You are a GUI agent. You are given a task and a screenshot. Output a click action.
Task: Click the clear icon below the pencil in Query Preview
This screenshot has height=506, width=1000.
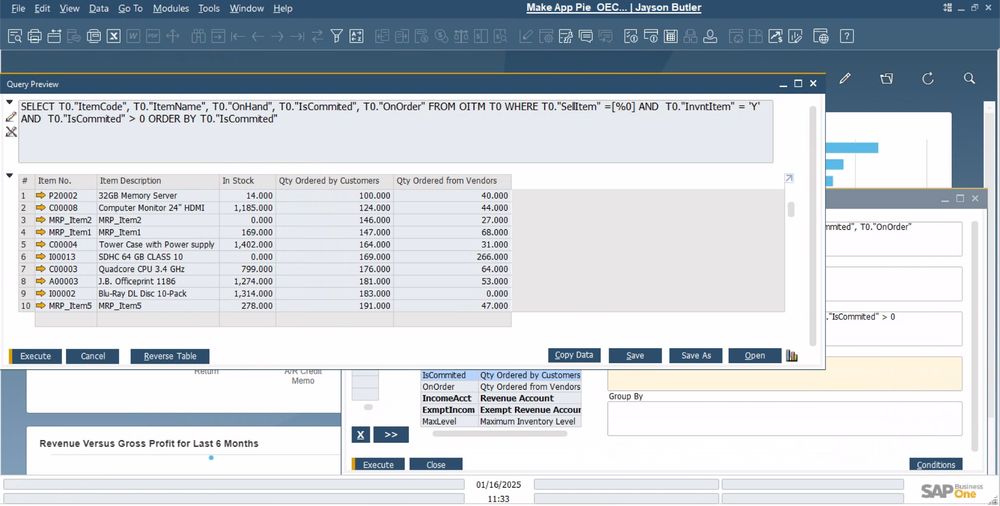coord(11,131)
